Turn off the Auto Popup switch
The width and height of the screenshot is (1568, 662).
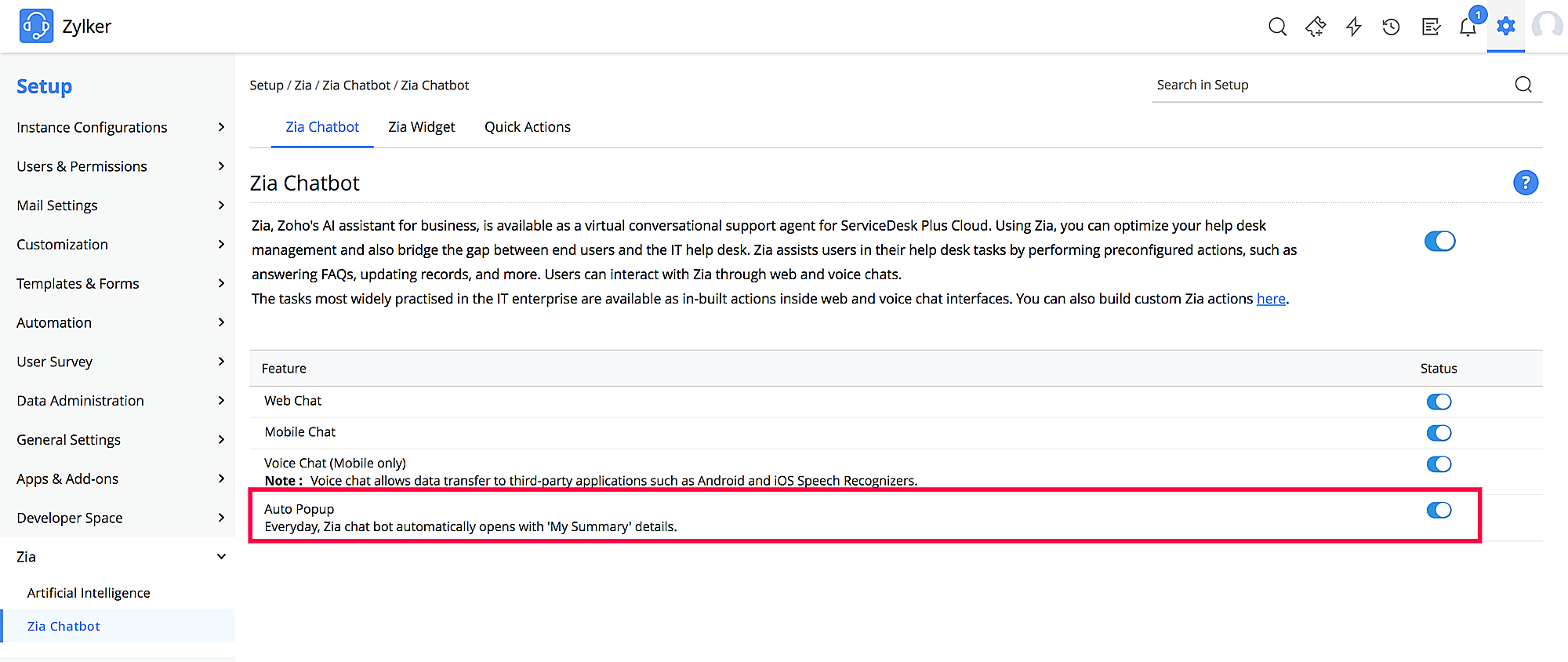click(x=1439, y=511)
